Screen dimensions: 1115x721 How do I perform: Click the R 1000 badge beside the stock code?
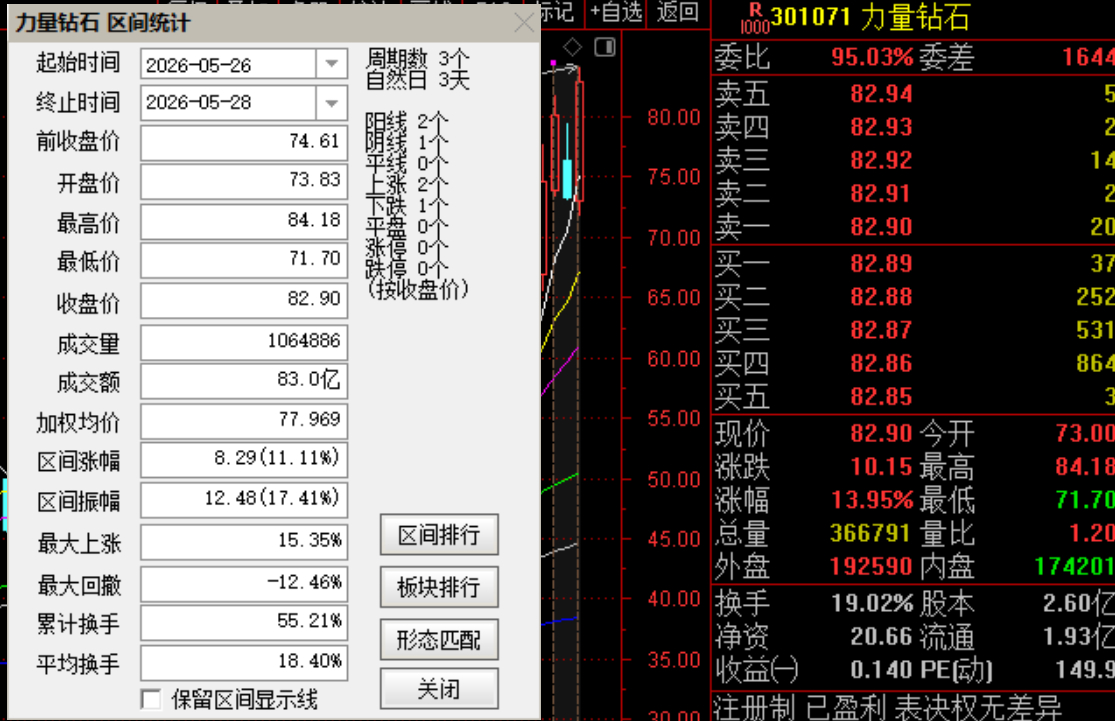point(754,18)
